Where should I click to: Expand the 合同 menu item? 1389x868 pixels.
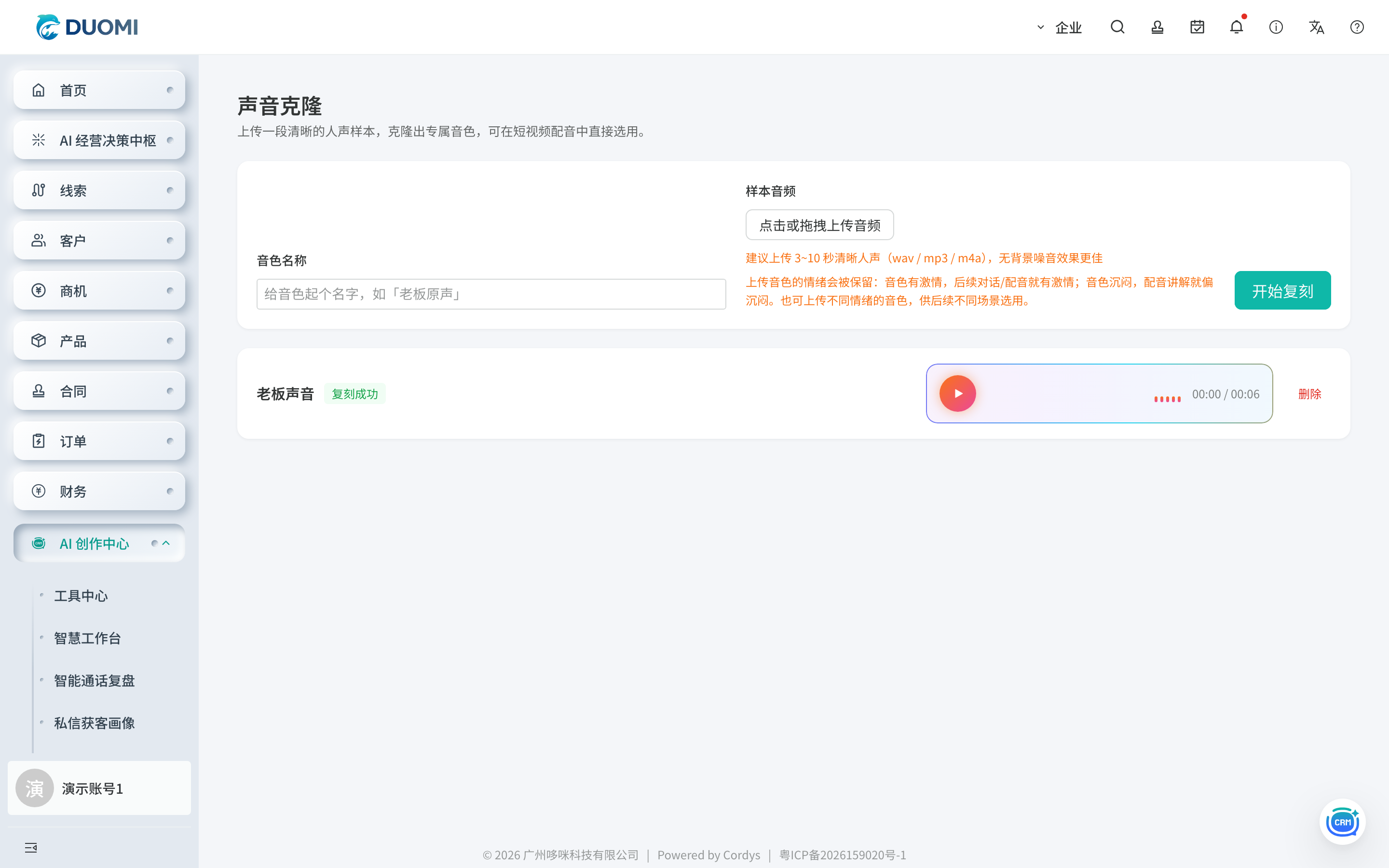pos(99,391)
